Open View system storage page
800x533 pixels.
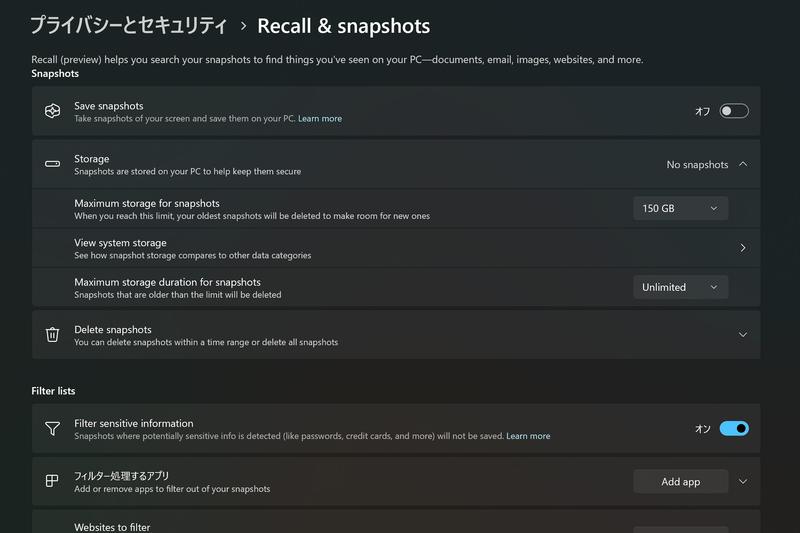point(396,248)
